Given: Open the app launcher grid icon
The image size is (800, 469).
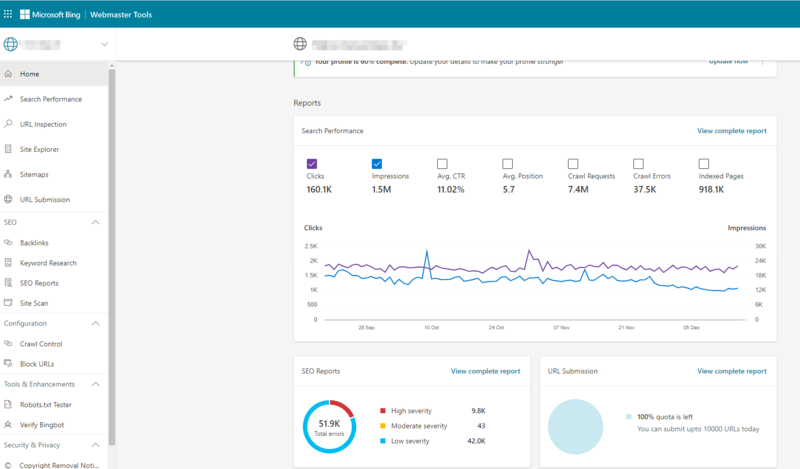Looking at the screenshot, I should tap(9, 14).
